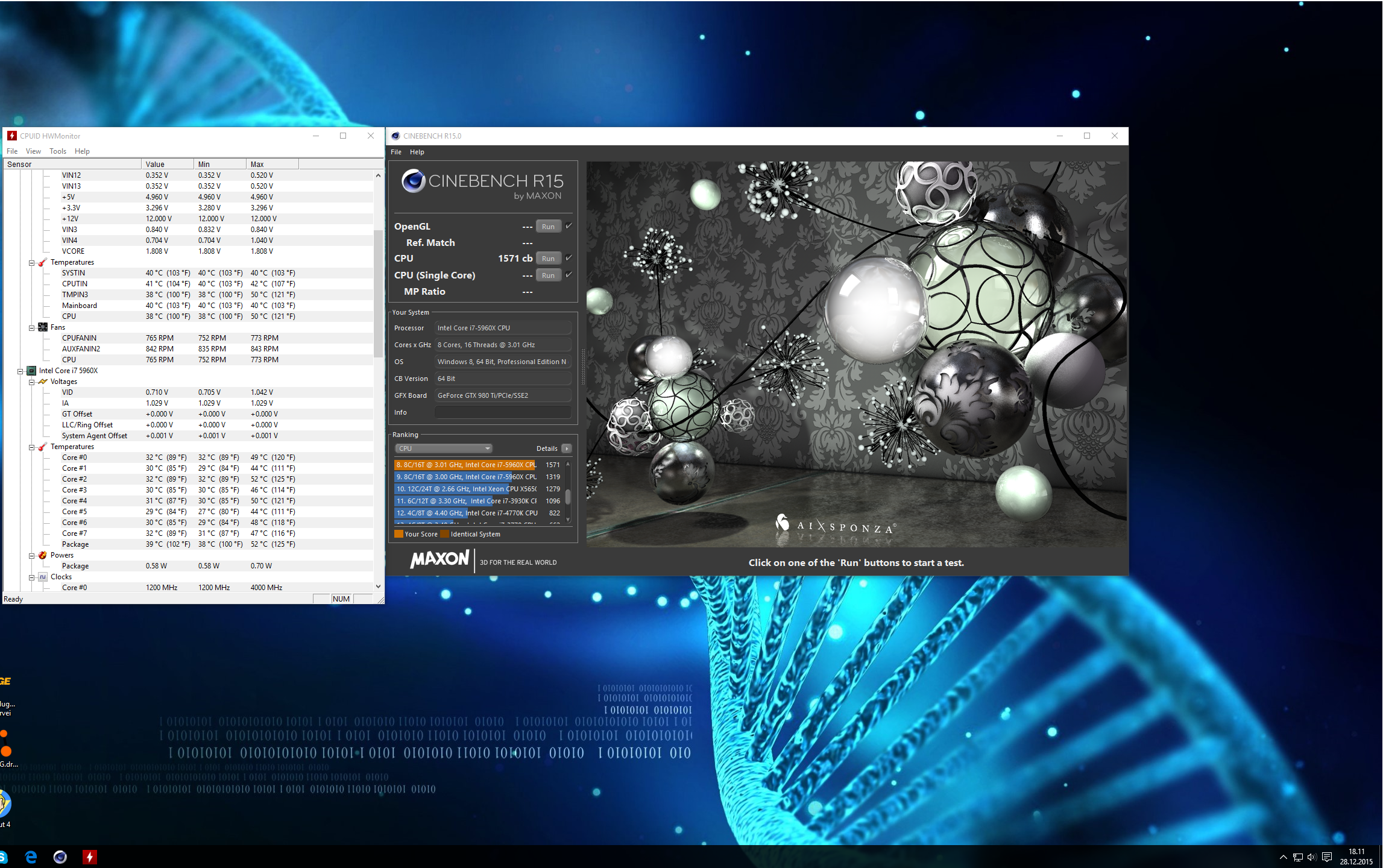Select the CPUFANIN row showing 765 RPM
Viewport: 1383px width, 868px height.
[x=189, y=338]
